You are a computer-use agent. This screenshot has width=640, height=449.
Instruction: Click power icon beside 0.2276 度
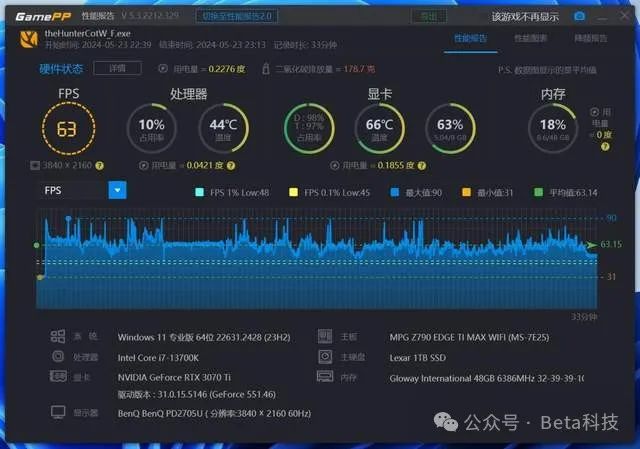(163, 69)
